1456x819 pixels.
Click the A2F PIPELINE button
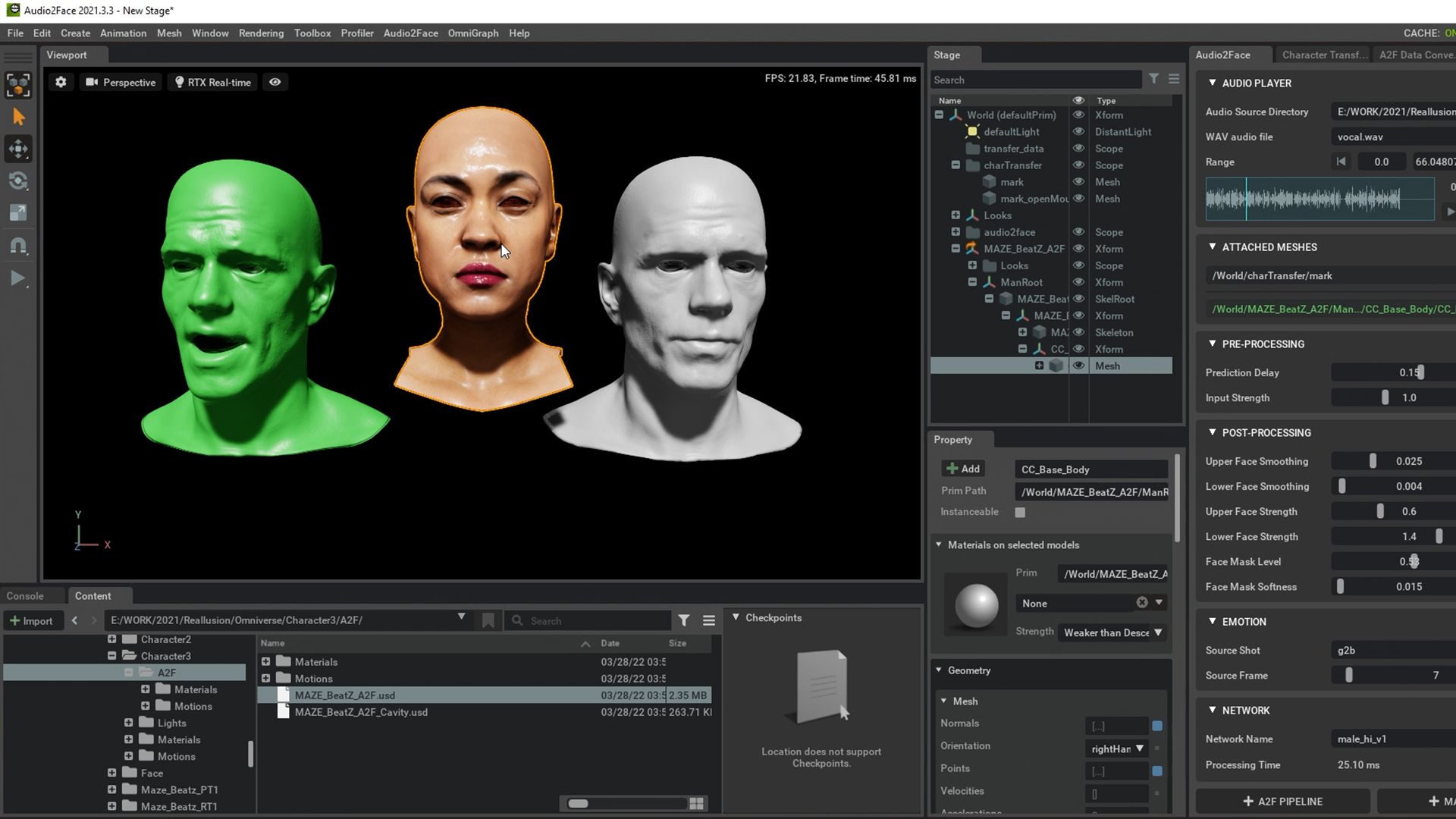pos(1282,802)
